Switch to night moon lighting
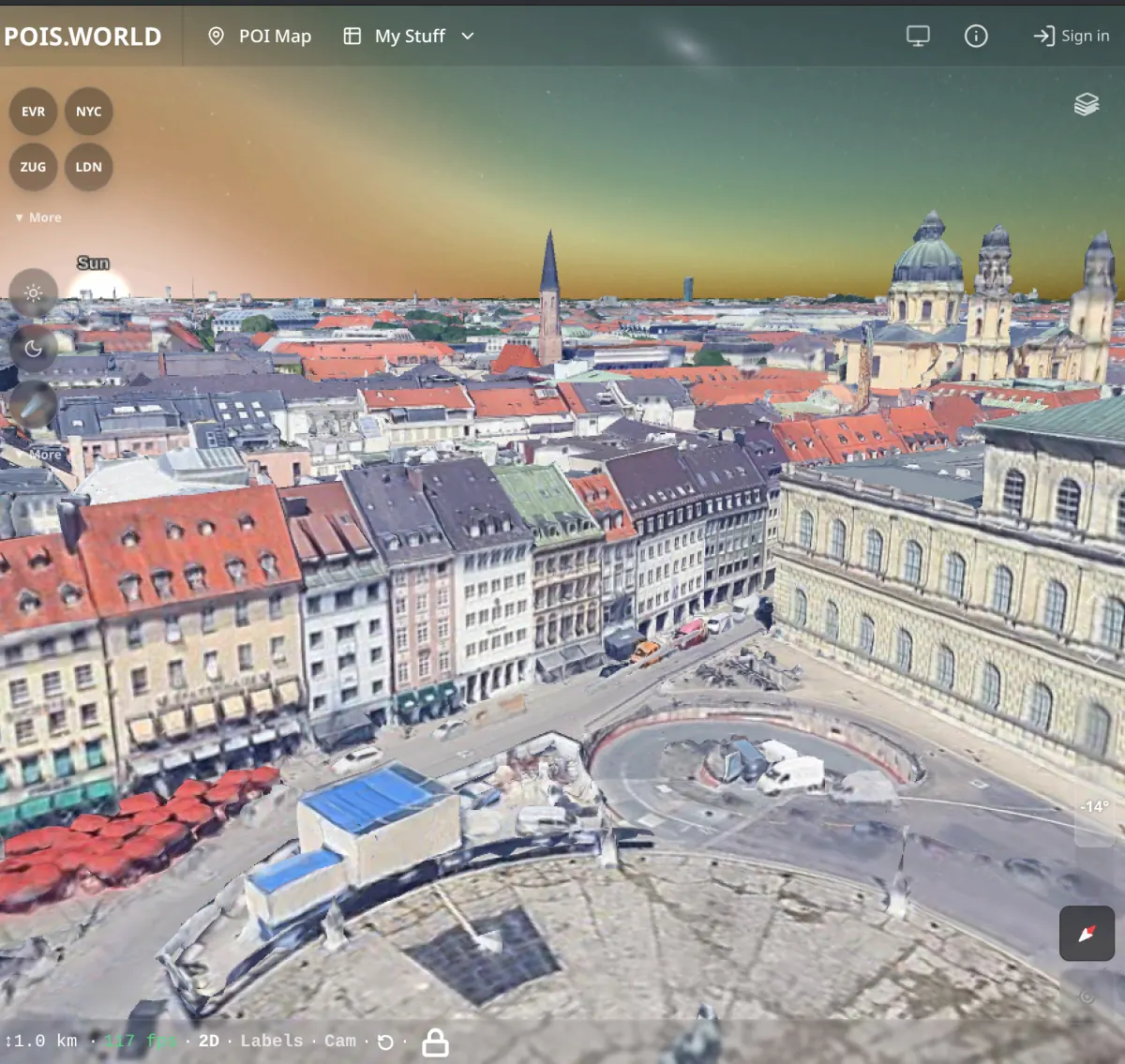This screenshot has width=1125, height=1064. 34,349
